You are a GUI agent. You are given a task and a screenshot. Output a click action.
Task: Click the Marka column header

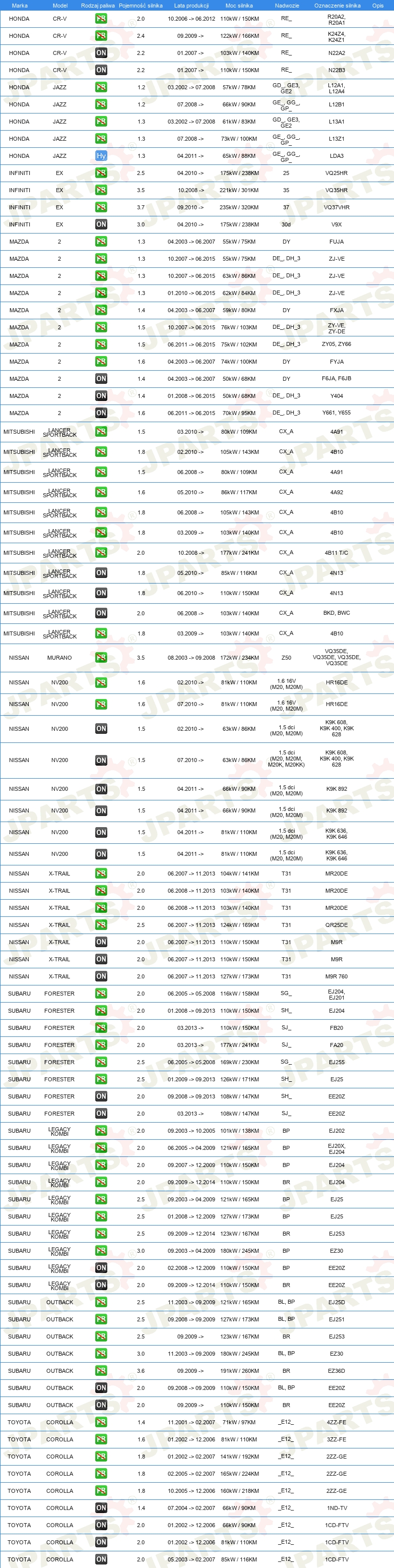tap(20, 6)
